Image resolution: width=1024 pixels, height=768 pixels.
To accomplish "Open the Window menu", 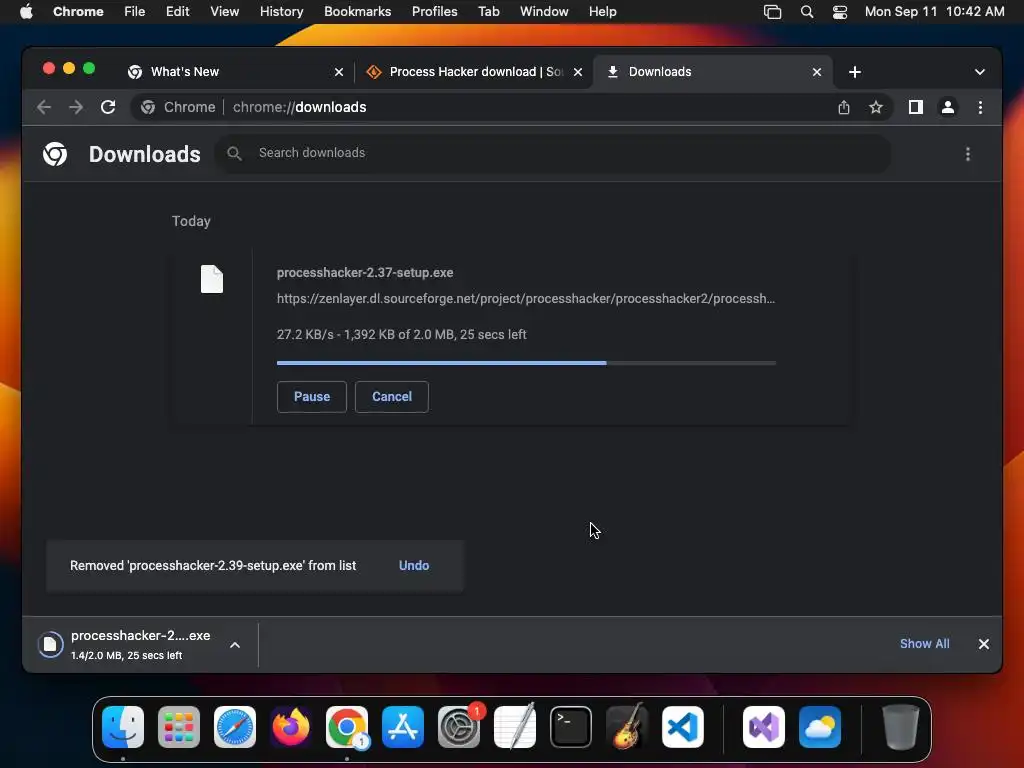I will click(544, 12).
